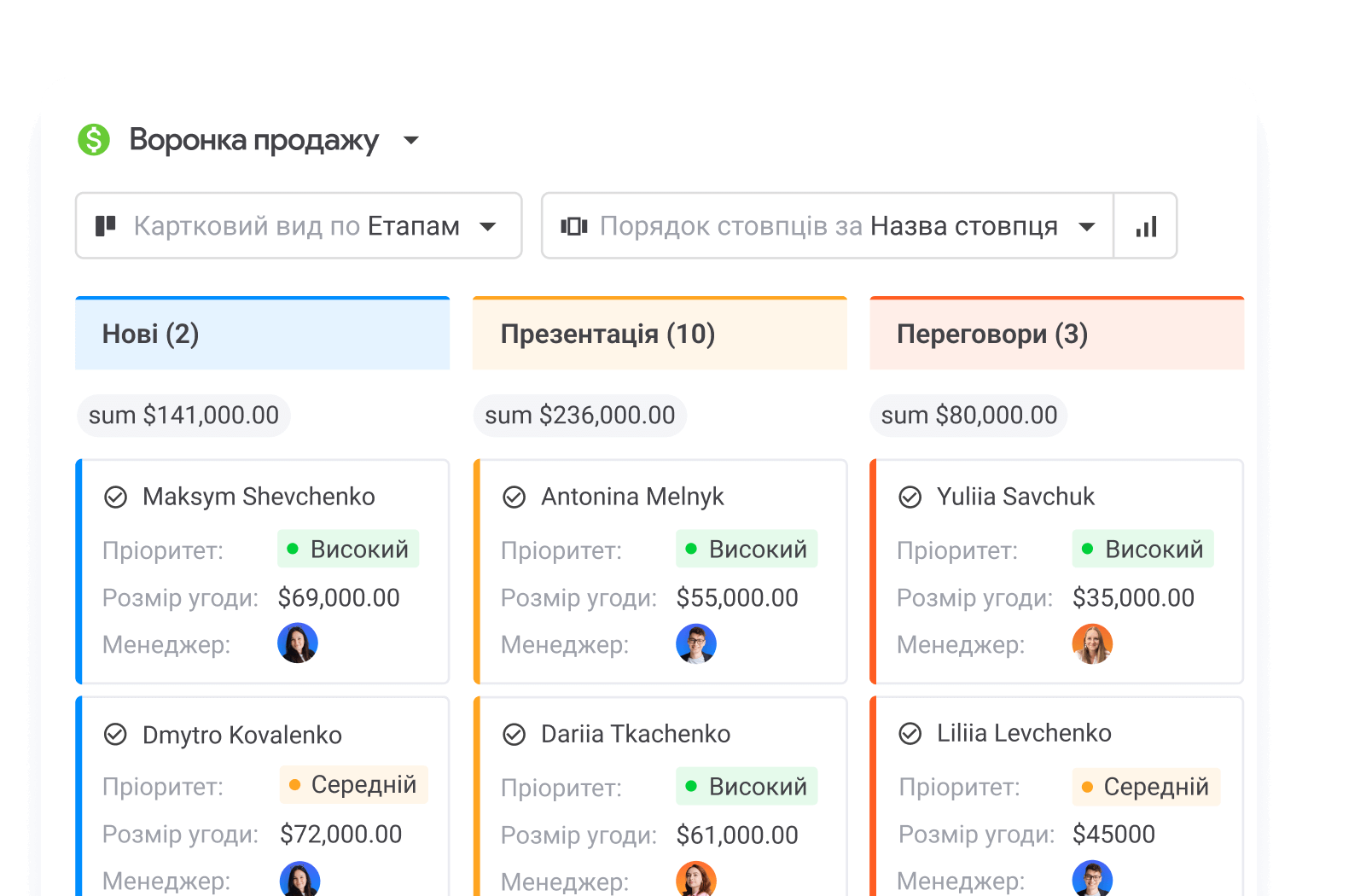This screenshot has width=1372, height=896.
Task: Select the Переговори (3) column header
Action: point(1056,334)
